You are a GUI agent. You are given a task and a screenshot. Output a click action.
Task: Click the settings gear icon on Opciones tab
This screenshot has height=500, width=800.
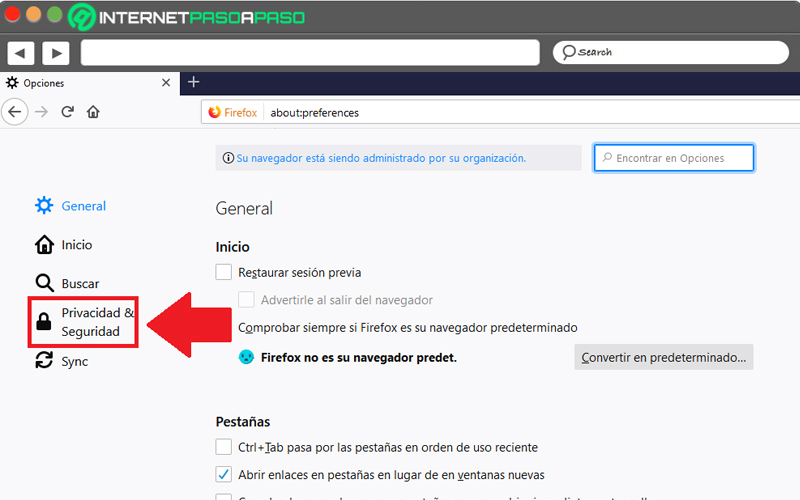tap(12, 83)
